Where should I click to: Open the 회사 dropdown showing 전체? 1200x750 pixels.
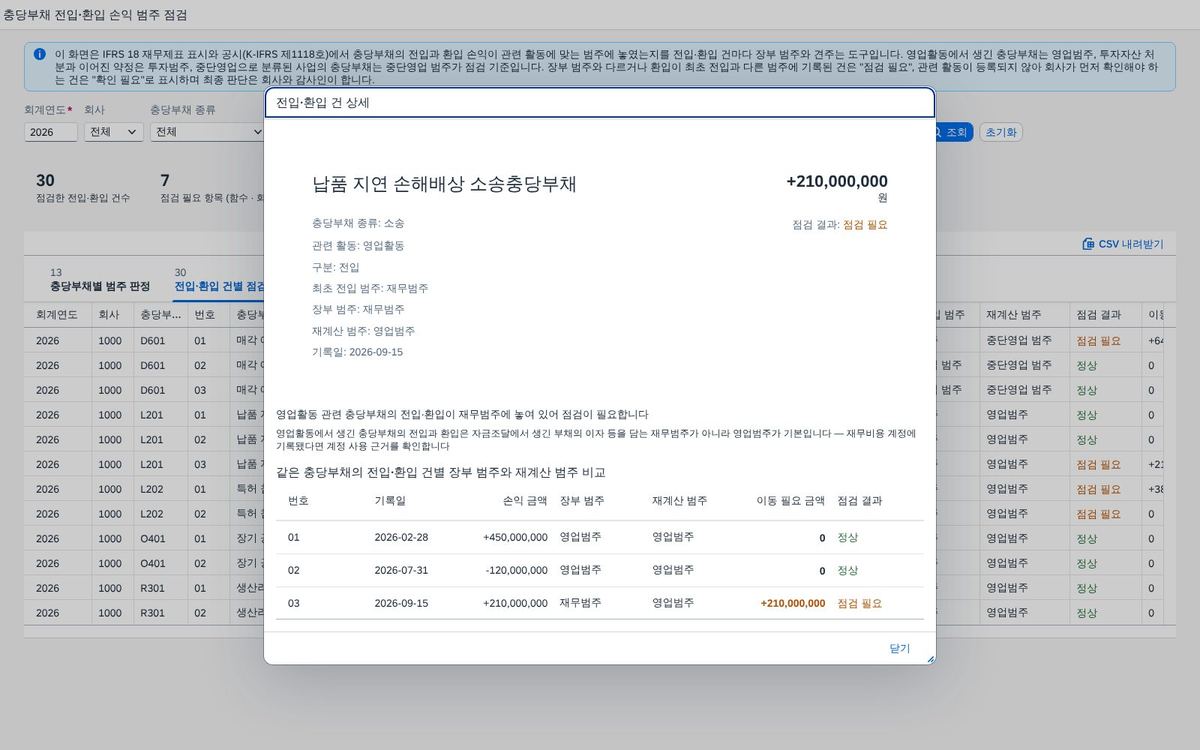114,132
